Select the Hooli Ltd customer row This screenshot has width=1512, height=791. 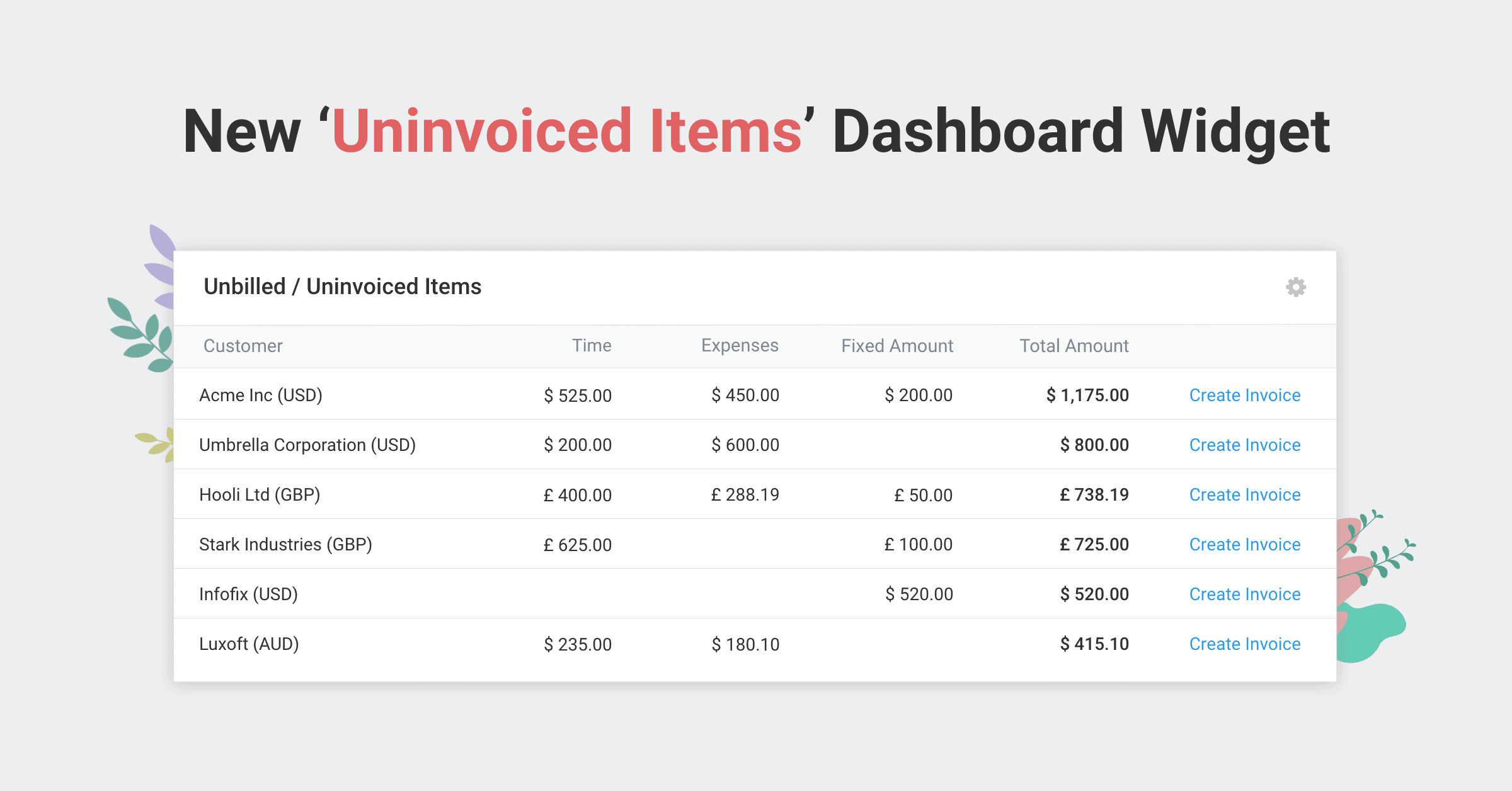[260, 494]
